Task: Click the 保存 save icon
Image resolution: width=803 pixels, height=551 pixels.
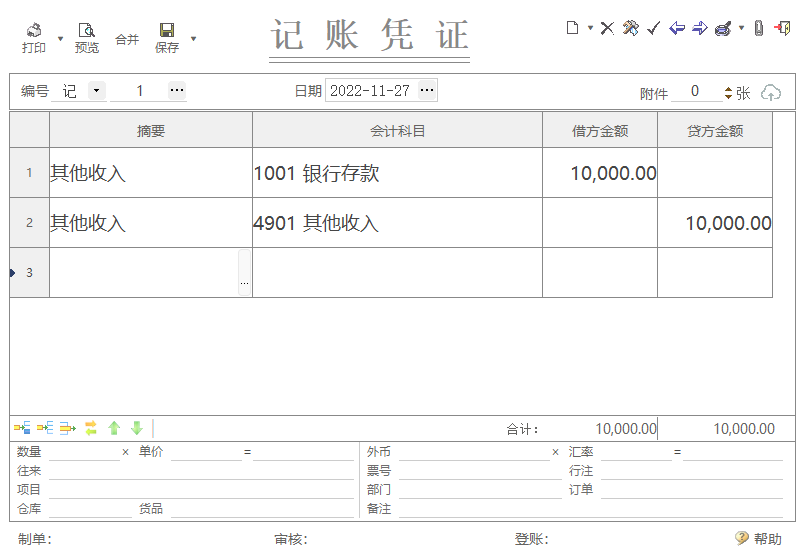Action: click(167, 30)
